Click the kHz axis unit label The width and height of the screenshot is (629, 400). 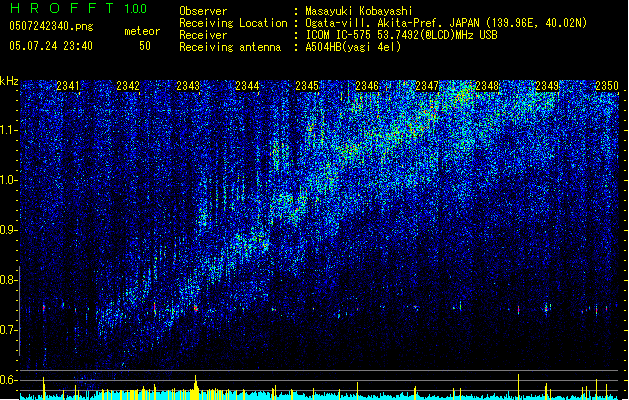[x=9, y=81]
